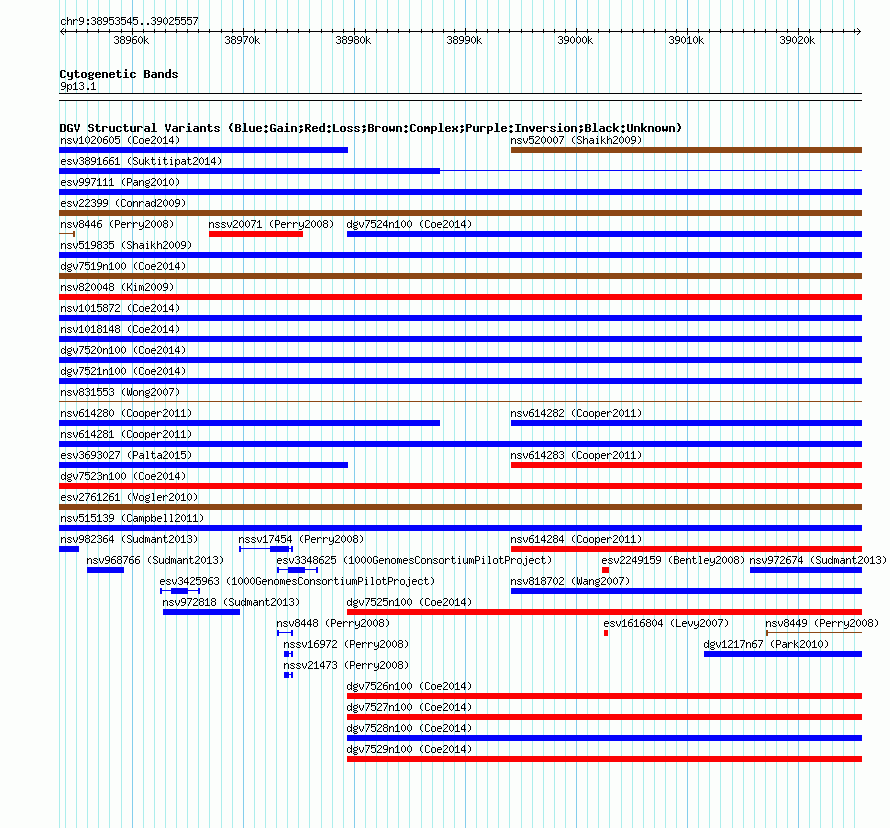
Task: Select nsv515139 (Campbell2011) label
Action: click(132, 518)
